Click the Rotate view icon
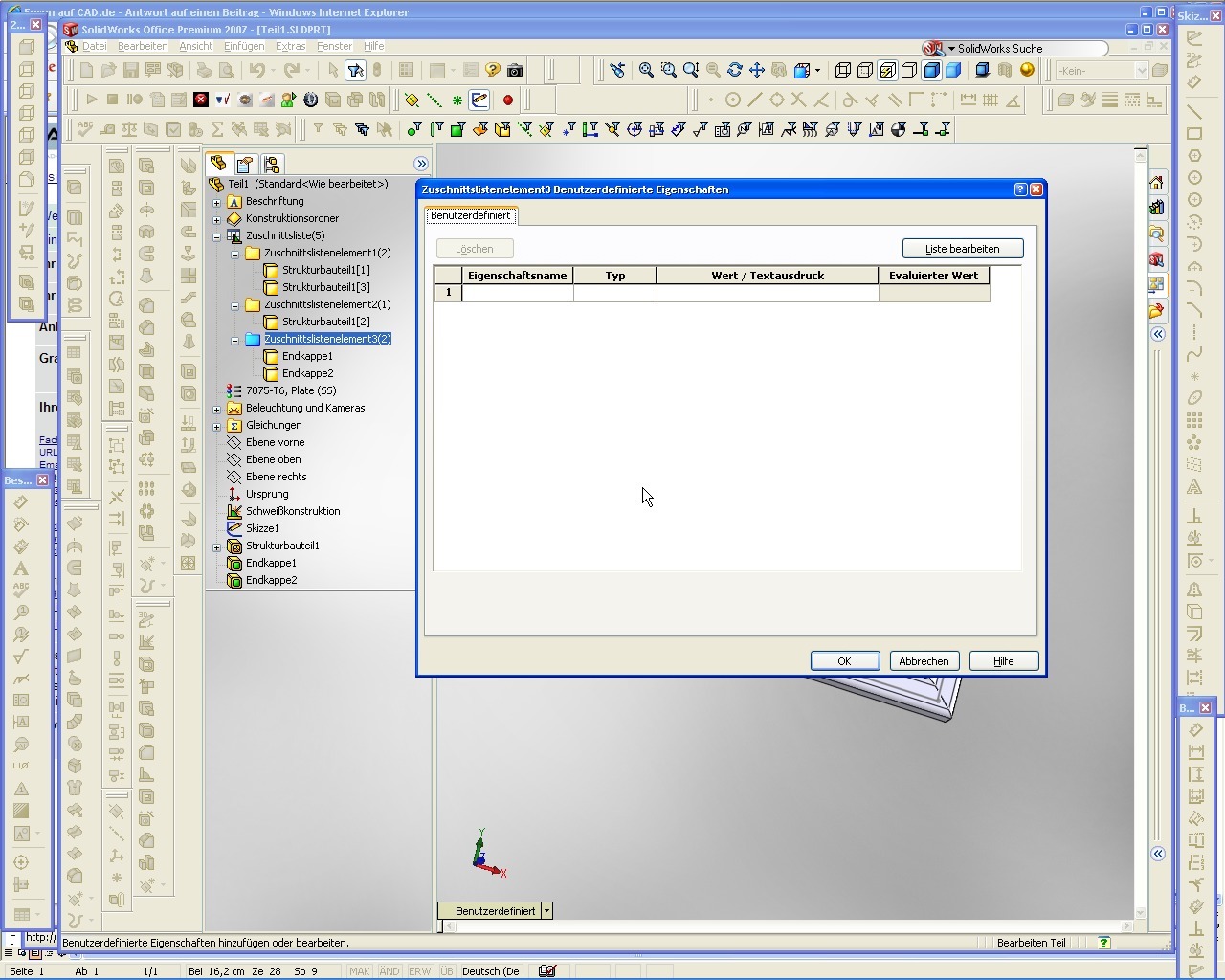This screenshot has width=1225, height=980. coord(735,70)
